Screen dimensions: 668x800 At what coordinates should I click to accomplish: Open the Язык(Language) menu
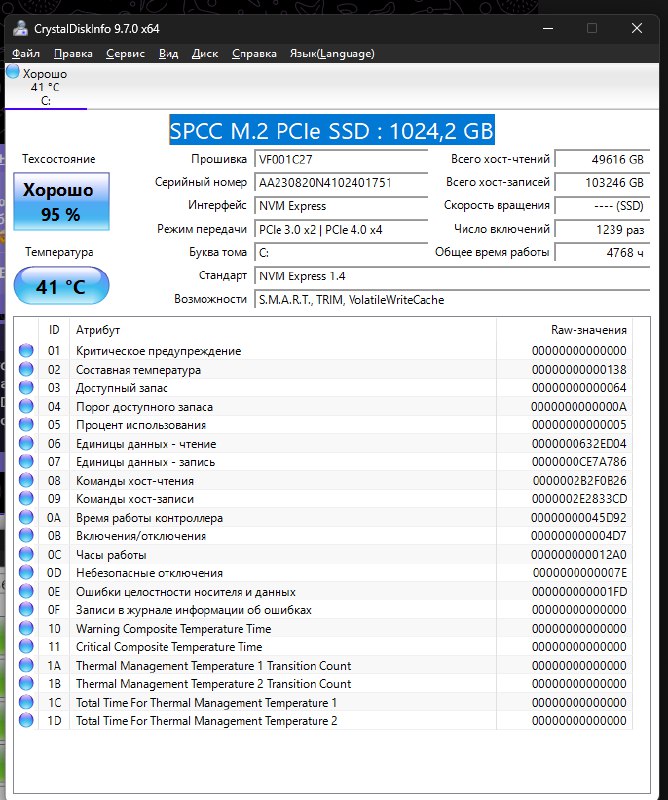[x=332, y=53]
